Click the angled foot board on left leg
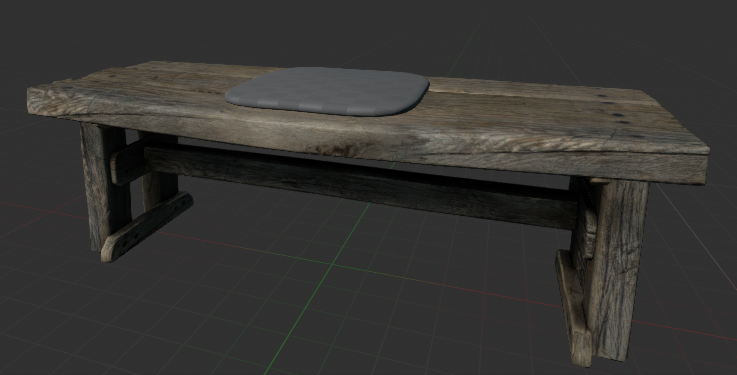737x375 pixels. click(x=147, y=227)
